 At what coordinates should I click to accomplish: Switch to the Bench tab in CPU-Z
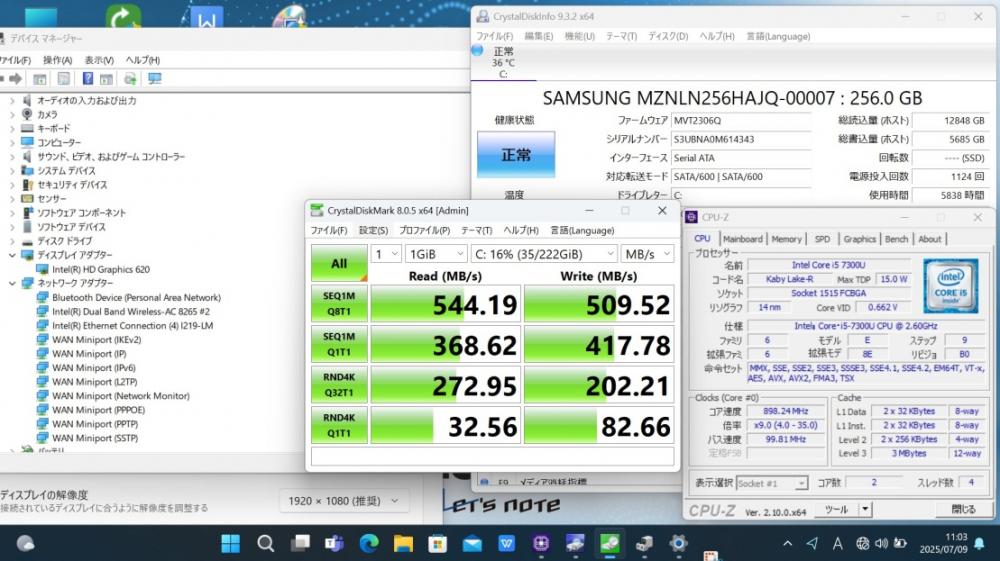pos(896,239)
